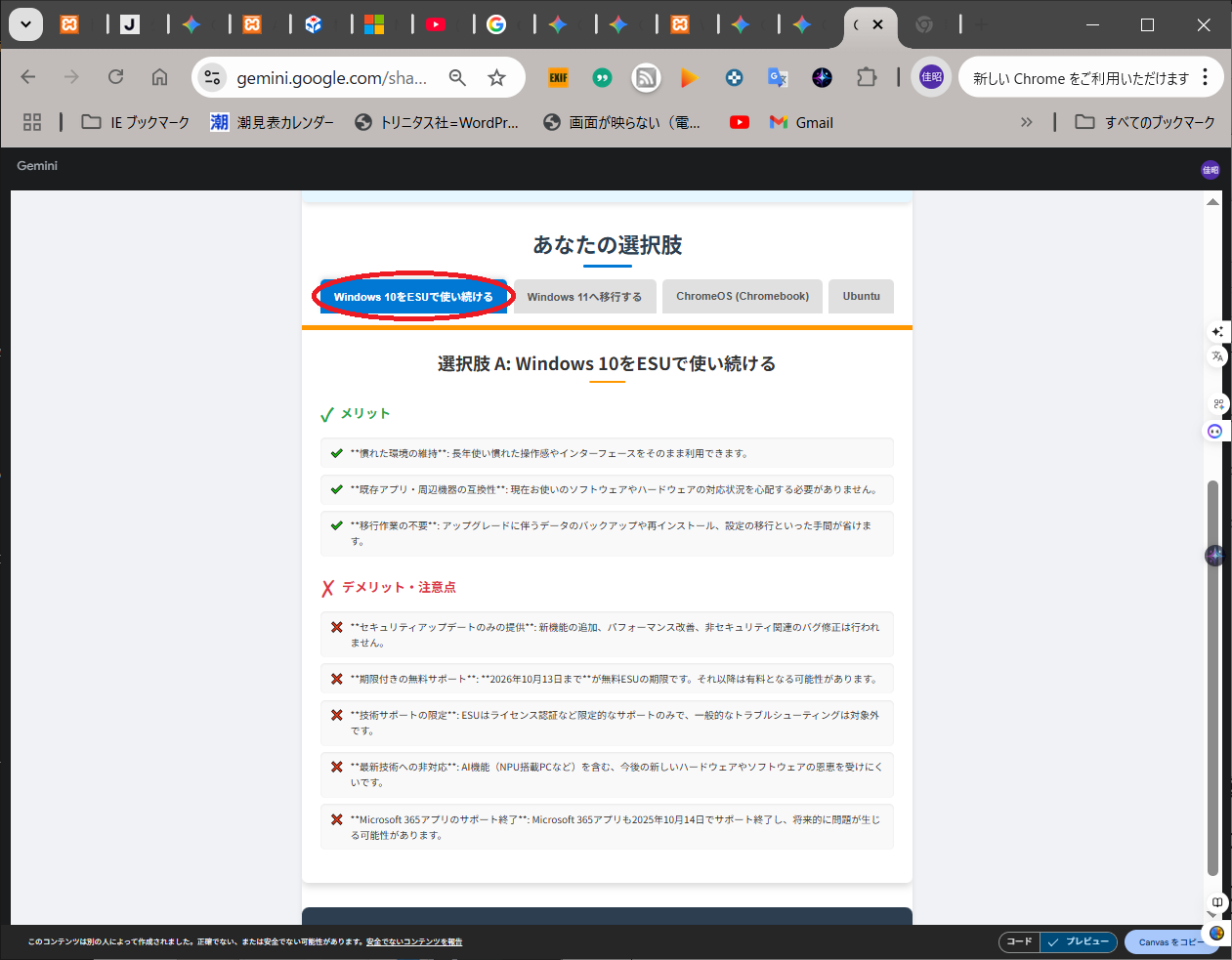Click the multicolored ball icon at bottom right

pyautogui.click(x=1216, y=933)
